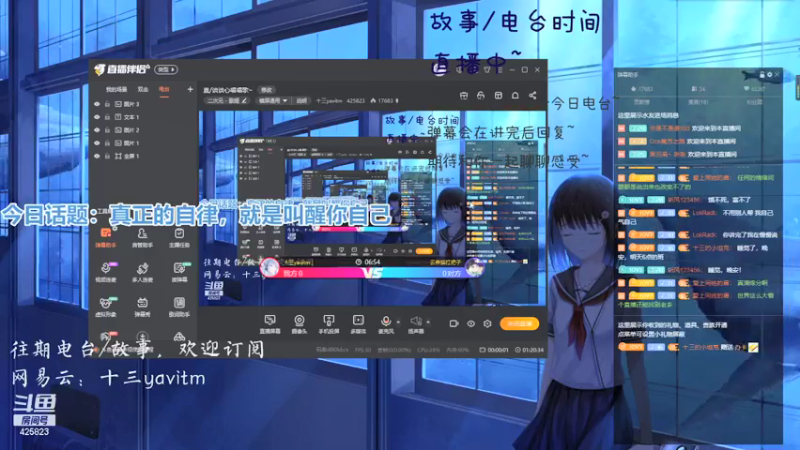800x450 pixels.
Task: Add a 摄像头 camera source
Action: click(299, 324)
